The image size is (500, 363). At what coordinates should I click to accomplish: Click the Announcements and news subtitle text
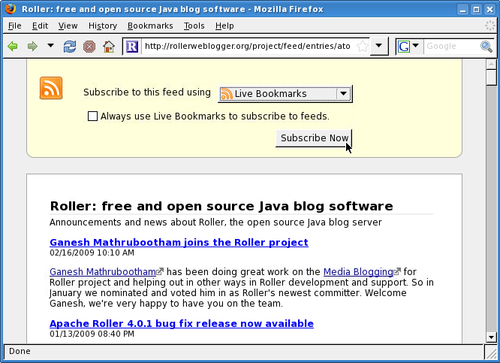coord(216,222)
